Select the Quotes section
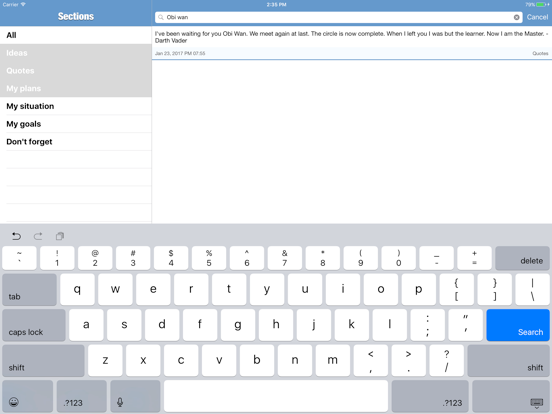The image size is (552, 414). pos(76,70)
